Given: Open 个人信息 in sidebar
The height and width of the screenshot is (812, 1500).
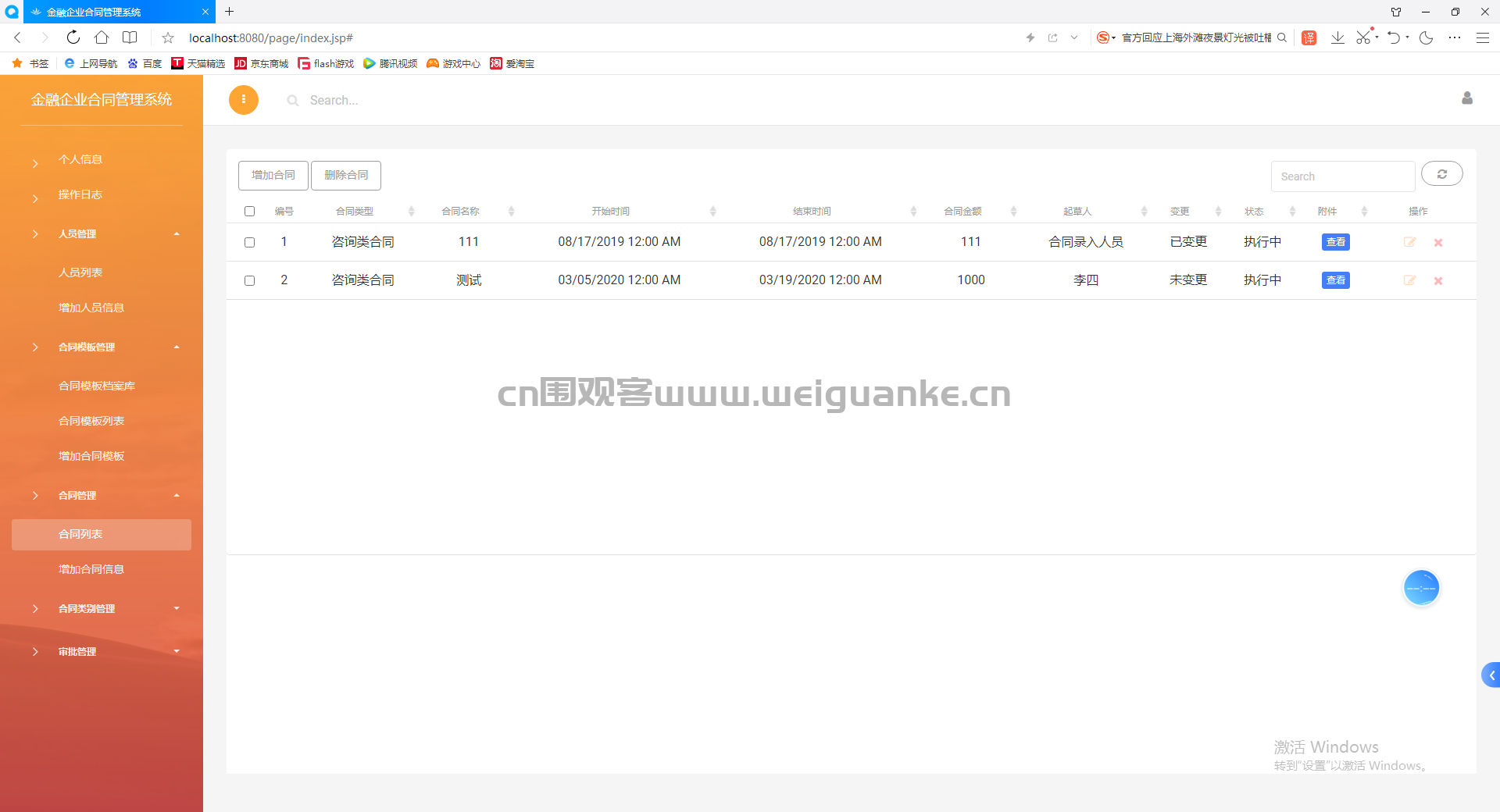Looking at the screenshot, I should tap(80, 159).
